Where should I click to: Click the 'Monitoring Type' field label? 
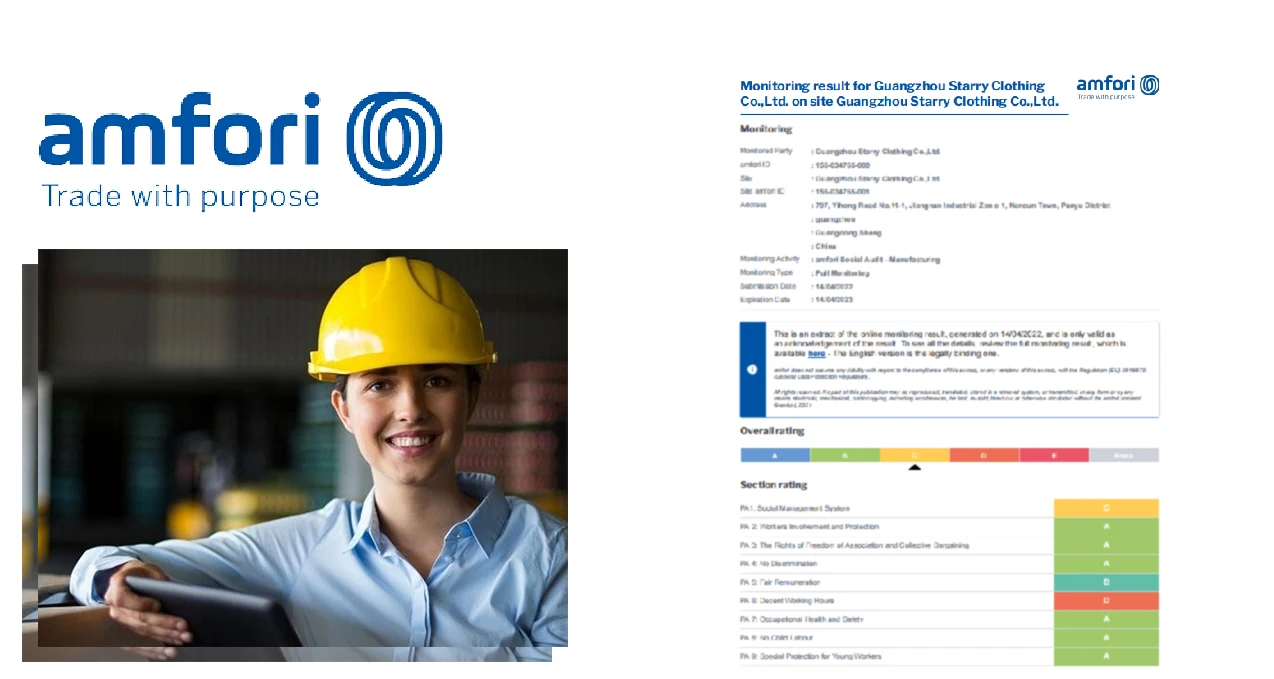click(766, 273)
